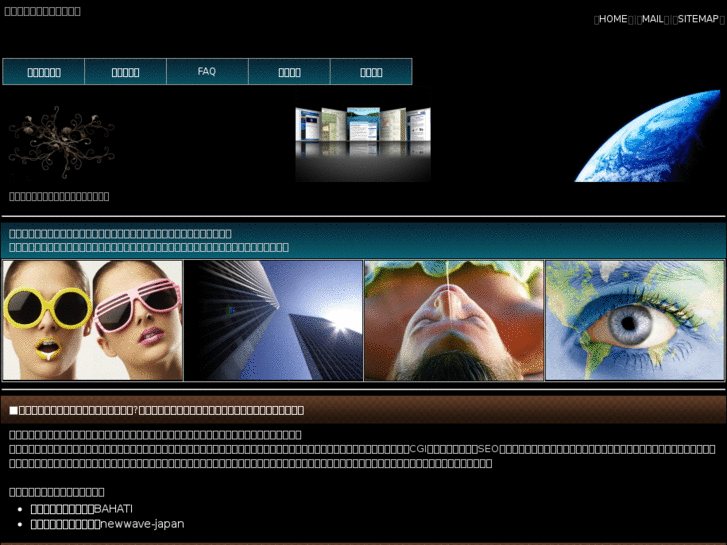Follow the BAHATI list link
Image resolution: width=727 pixels, height=545 pixels.
pyautogui.click(x=82, y=509)
